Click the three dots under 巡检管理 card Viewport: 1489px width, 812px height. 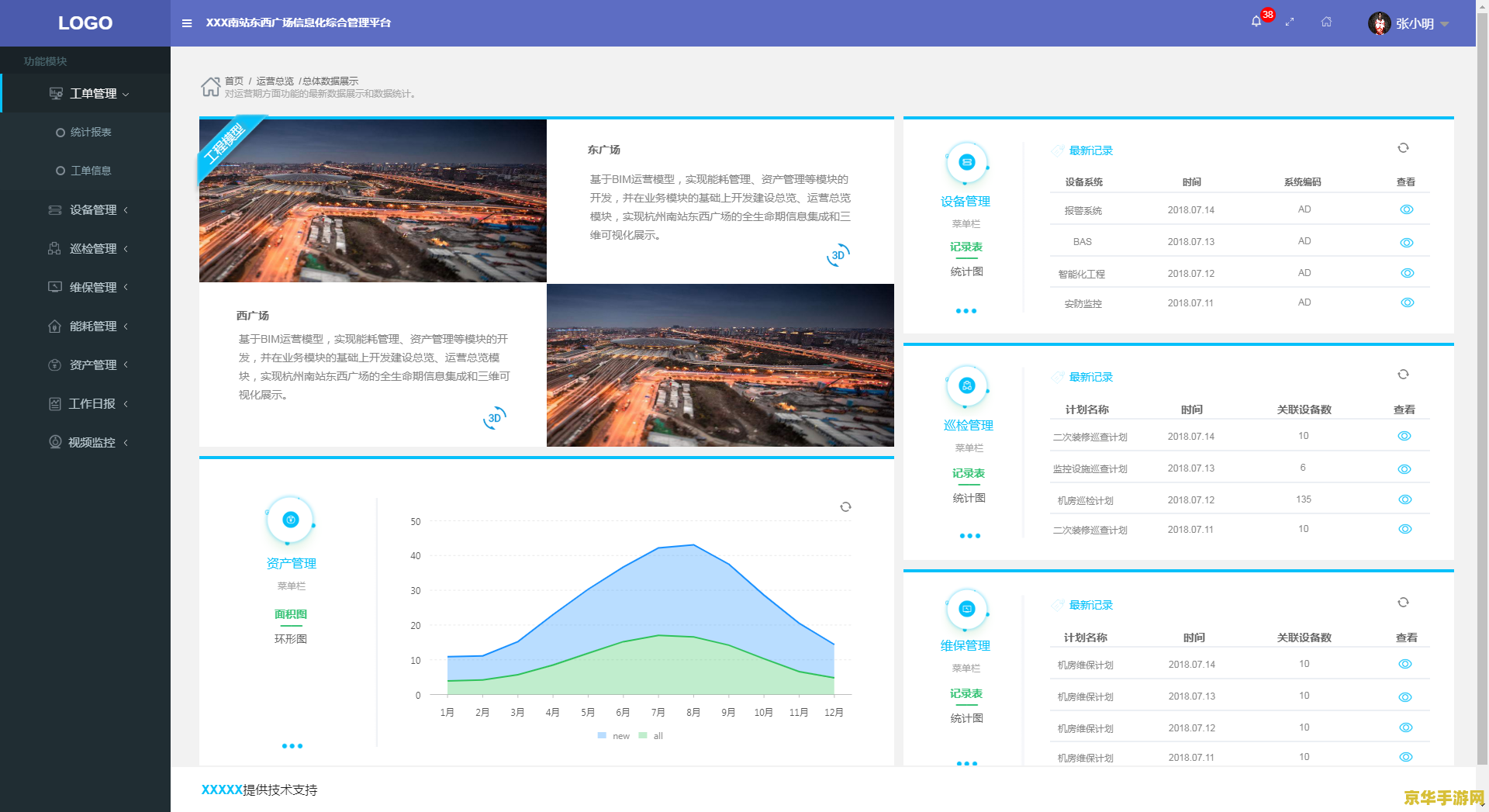click(x=969, y=536)
